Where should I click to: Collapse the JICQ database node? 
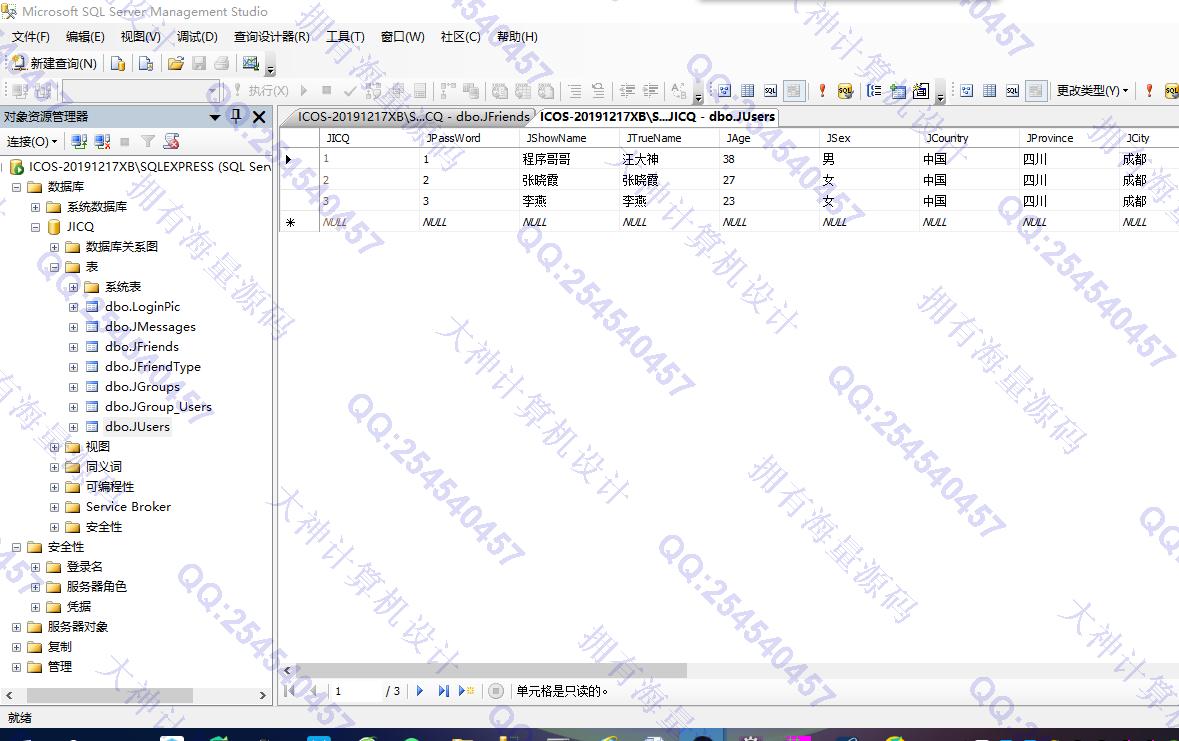coord(35,227)
